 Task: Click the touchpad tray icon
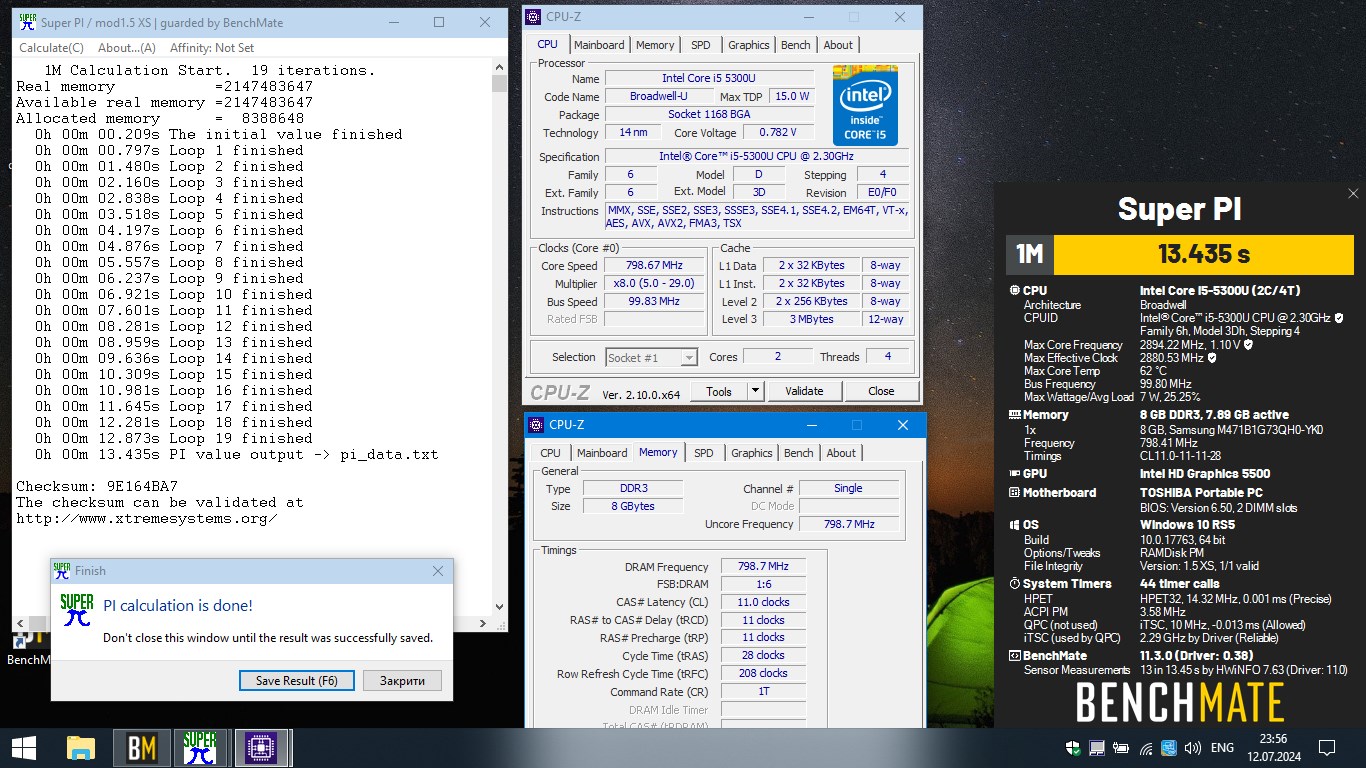click(x=1097, y=747)
